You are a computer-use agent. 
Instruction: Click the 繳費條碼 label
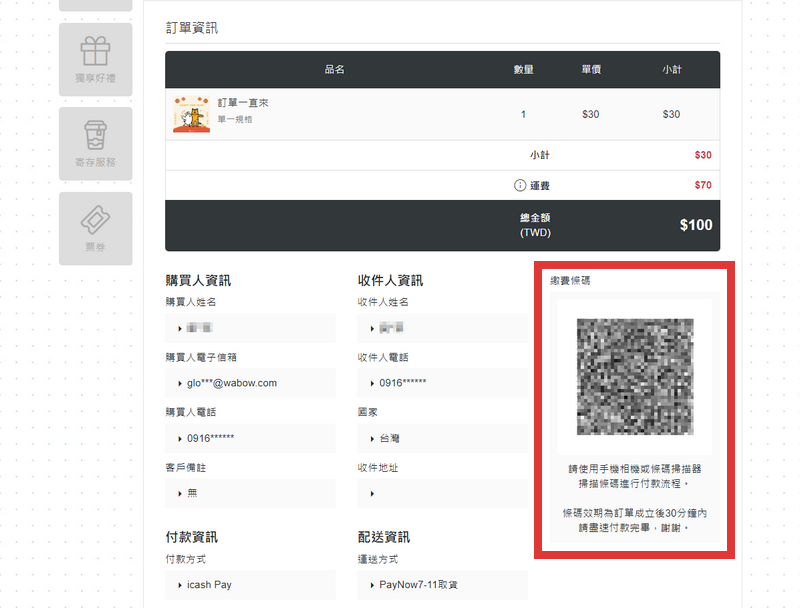tap(570, 281)
